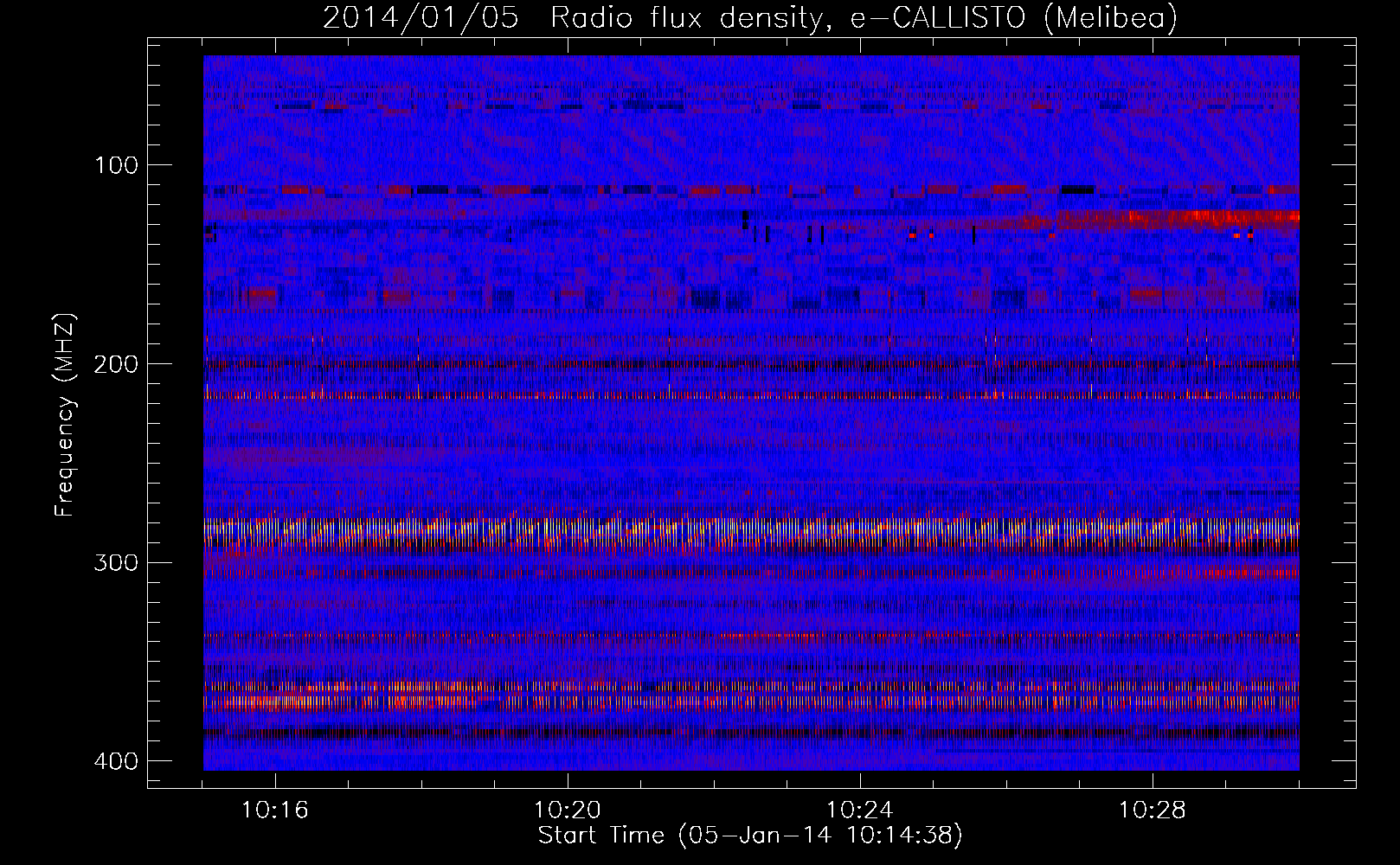
Task: Click the 10:28 time tick label
Action: pyautogui.click(x=1153, y=811)
